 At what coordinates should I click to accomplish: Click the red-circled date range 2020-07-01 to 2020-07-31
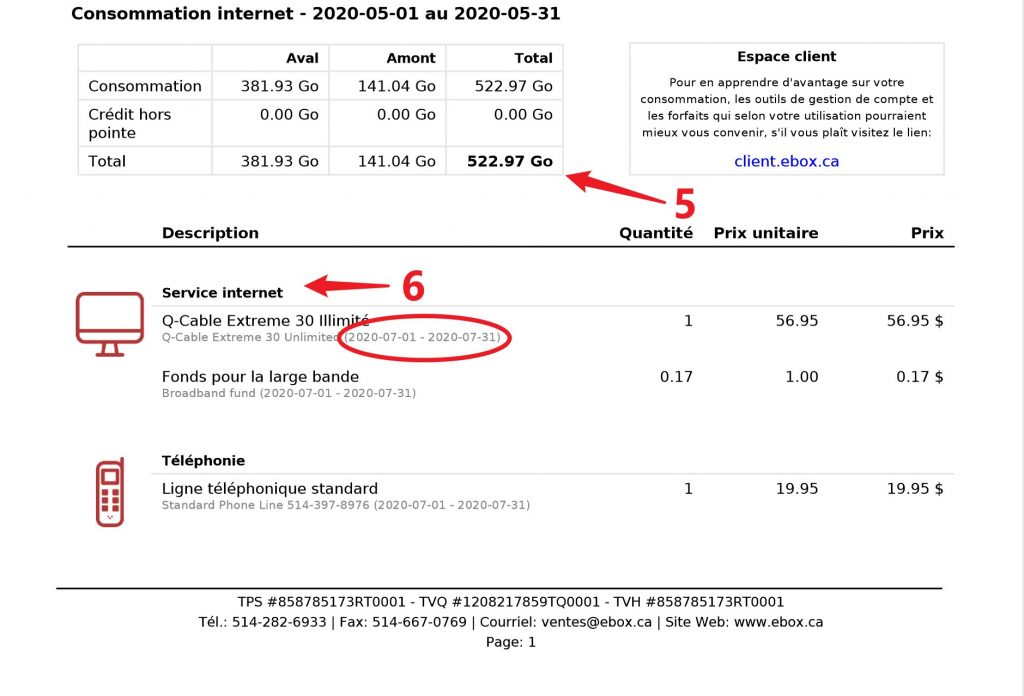(423, 338)
